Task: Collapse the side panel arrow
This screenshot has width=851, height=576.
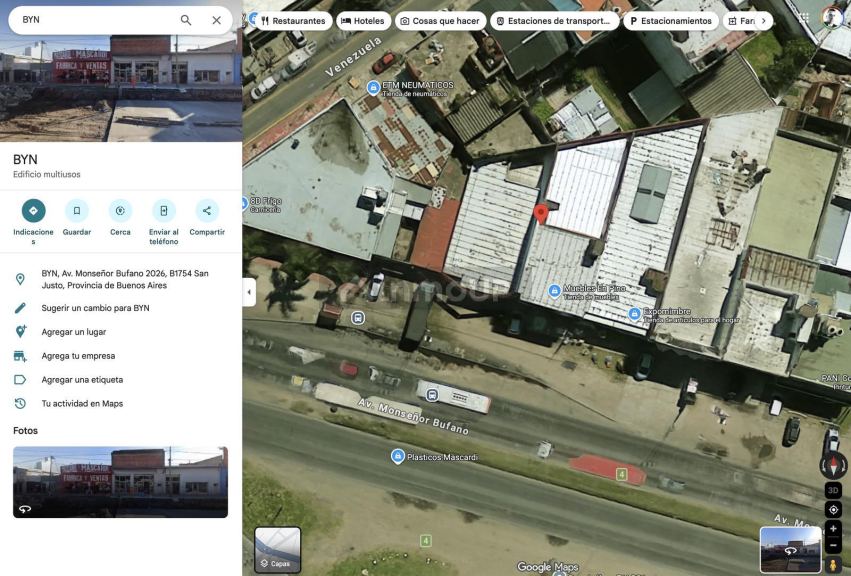Action: [249, 292]
